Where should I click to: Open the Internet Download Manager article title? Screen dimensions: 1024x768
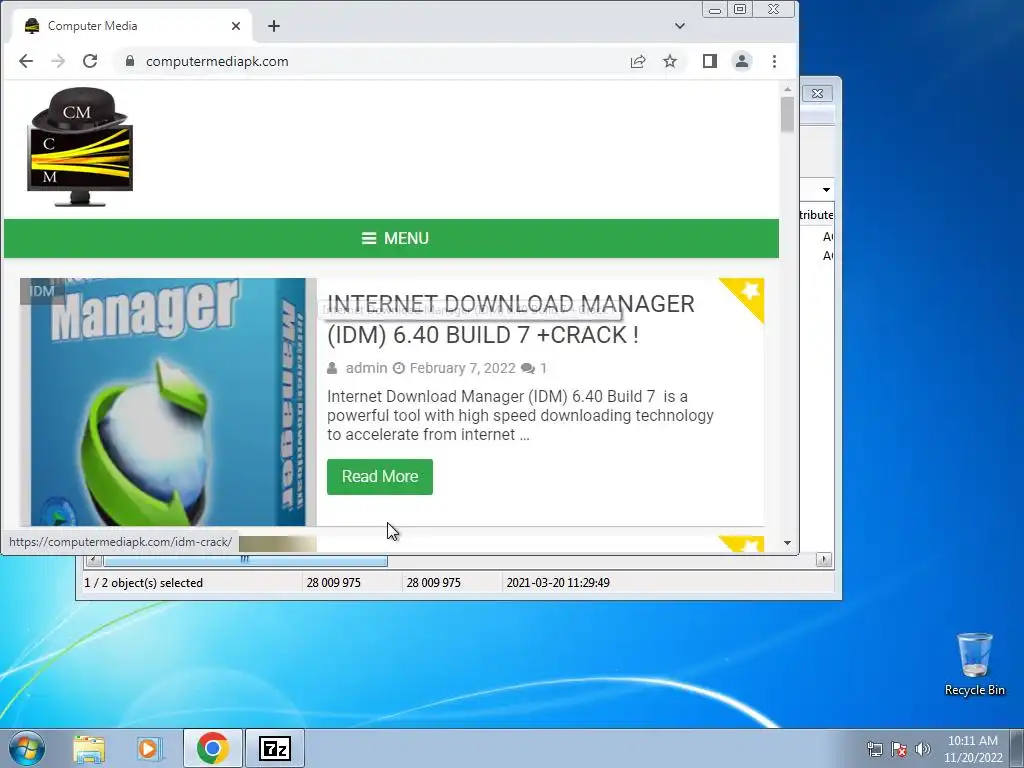pos(510,319)
